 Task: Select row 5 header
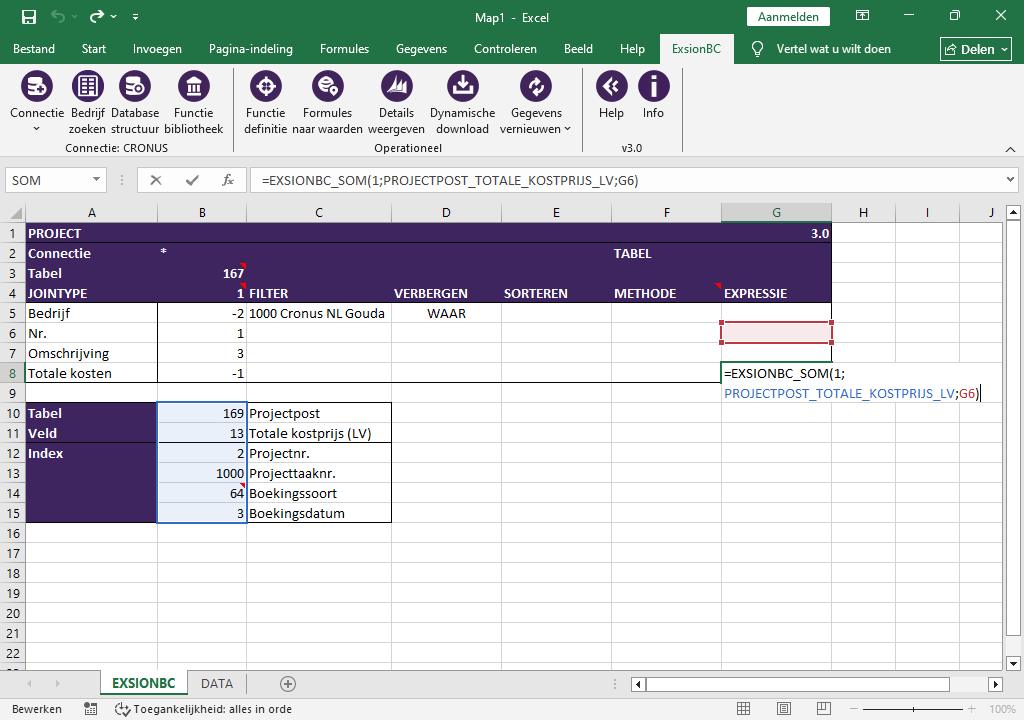tap(12, 314)
